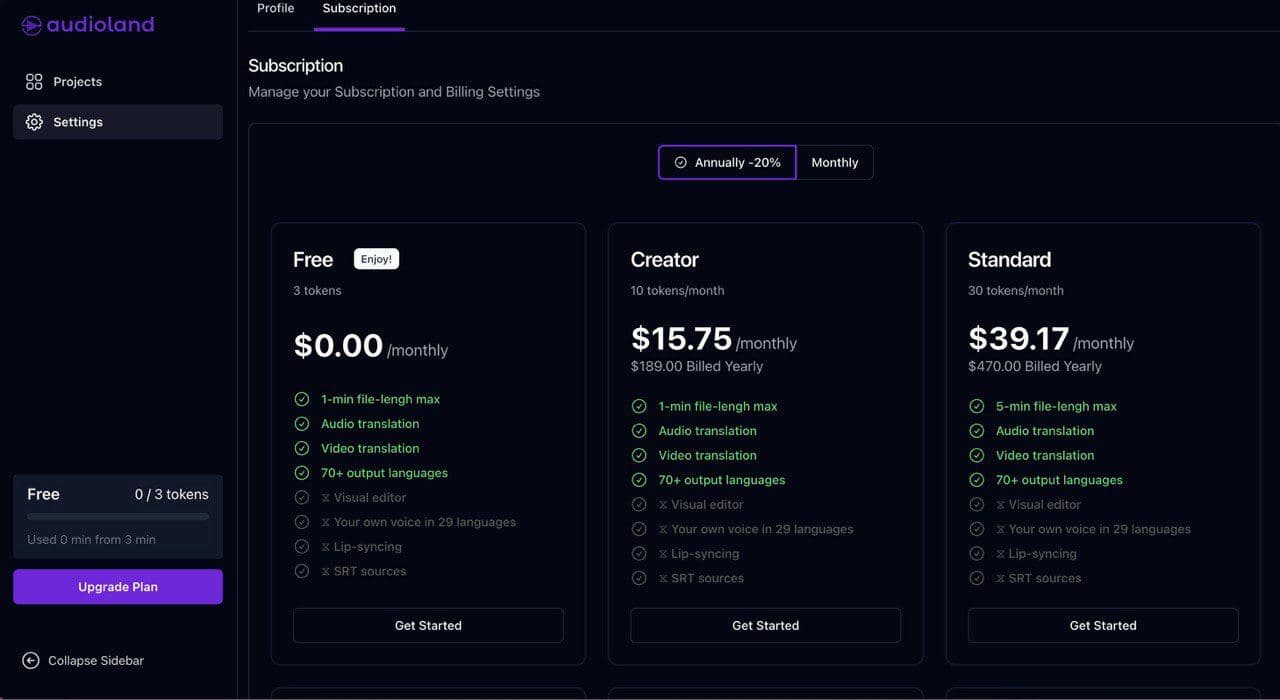1280x700 pixels.
Task: Click Get Started on the Free plan
Action: [428, 626]
